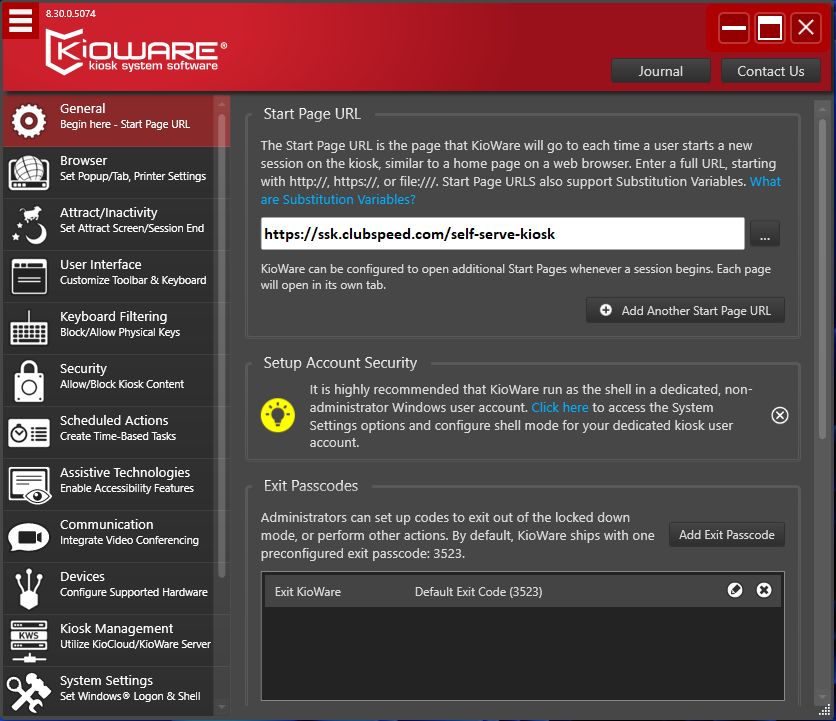Dismiss the Setup Account Security tip

[780, 415]
